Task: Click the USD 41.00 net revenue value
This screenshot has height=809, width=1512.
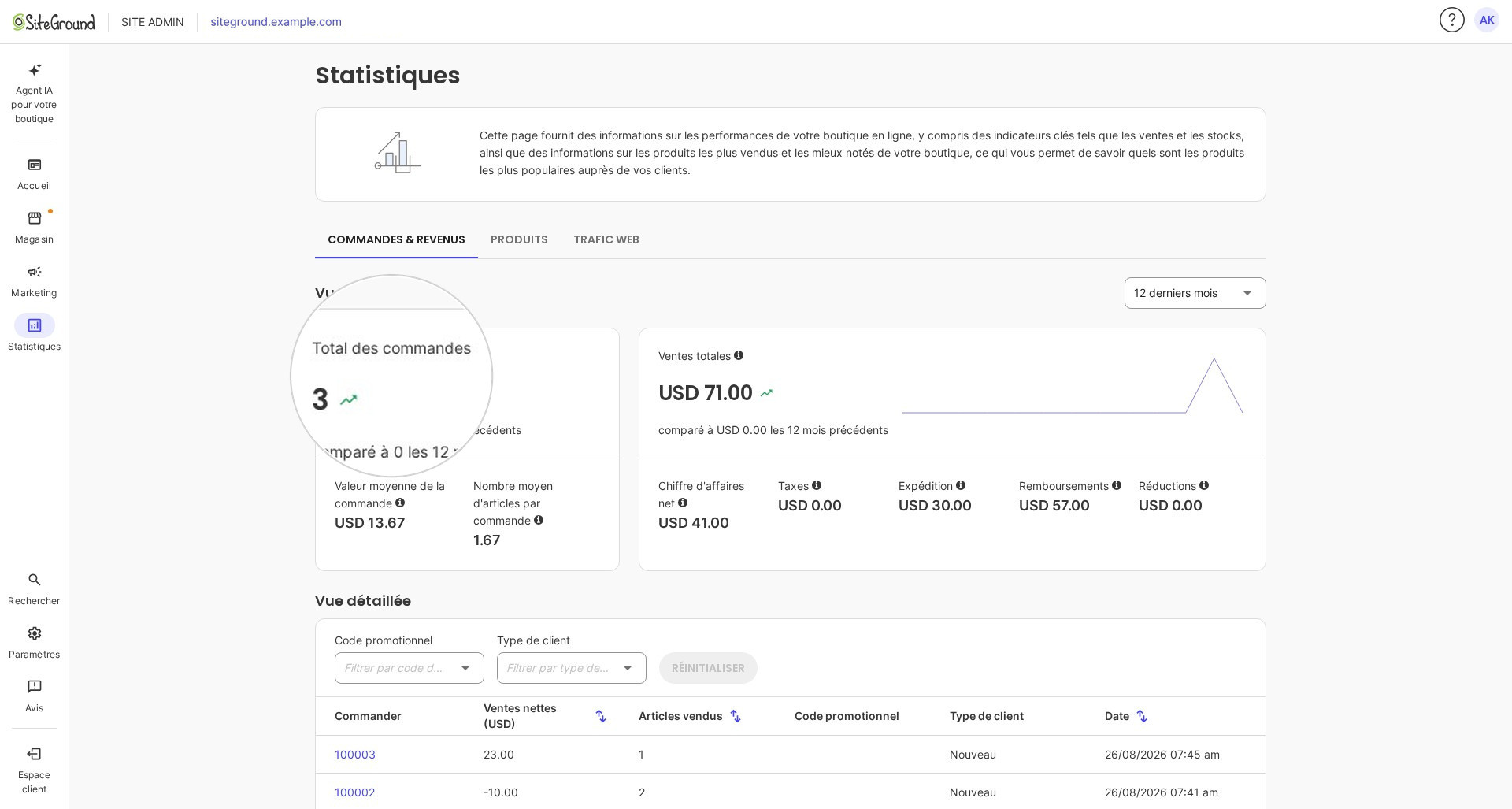Action: (694, 523)
